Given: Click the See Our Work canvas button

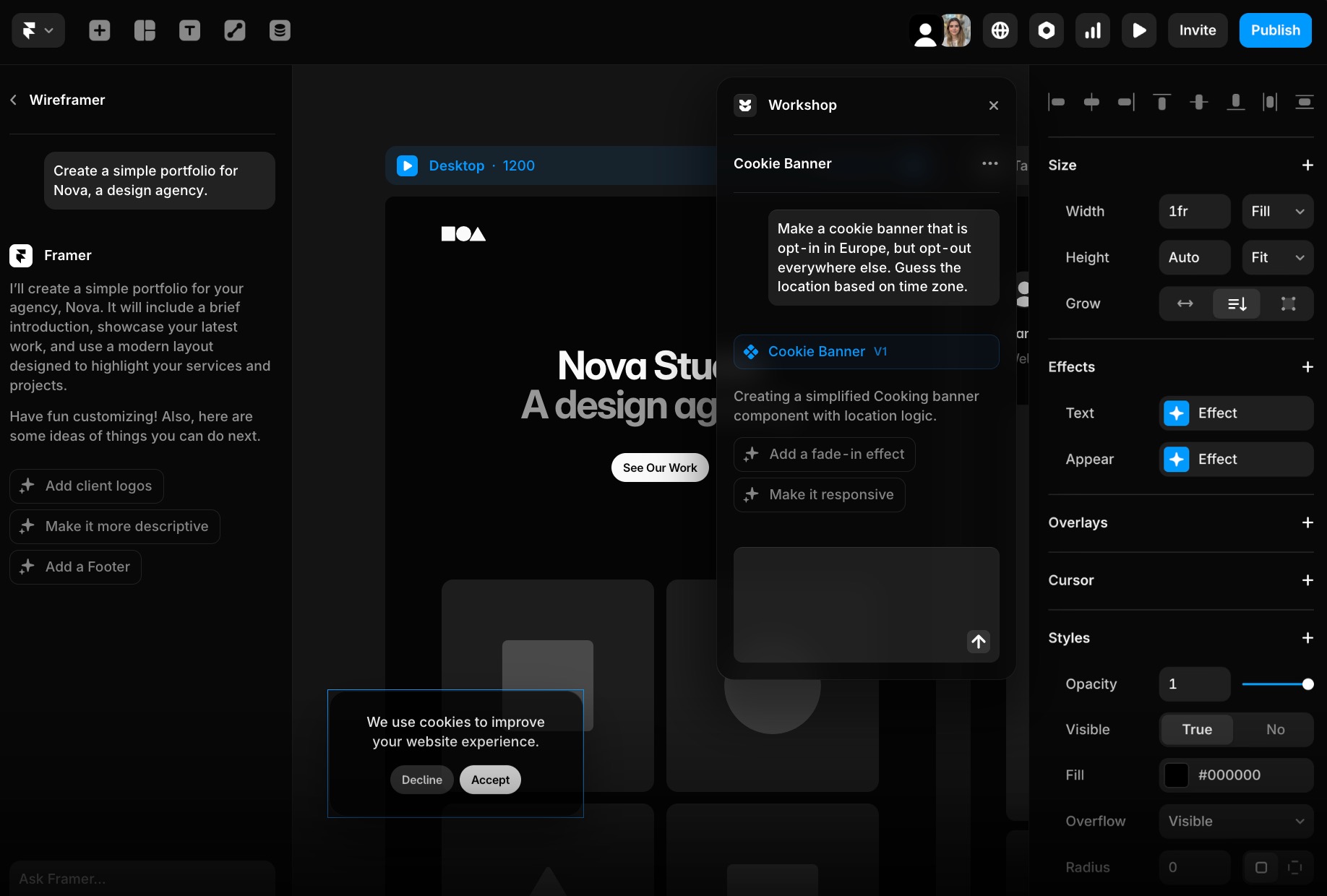Looking at the screenshot, I should coord(660,468).
